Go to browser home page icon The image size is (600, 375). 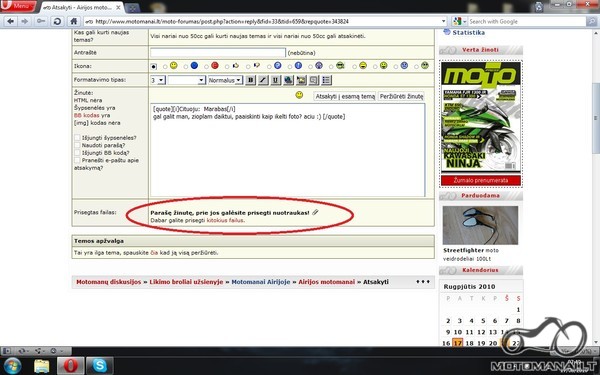[x=73, y=21]
